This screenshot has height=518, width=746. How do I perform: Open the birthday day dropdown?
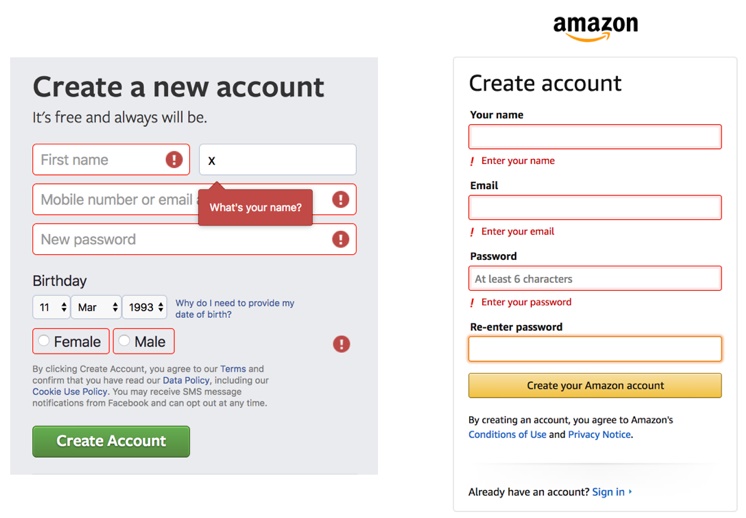coord(50,307)
